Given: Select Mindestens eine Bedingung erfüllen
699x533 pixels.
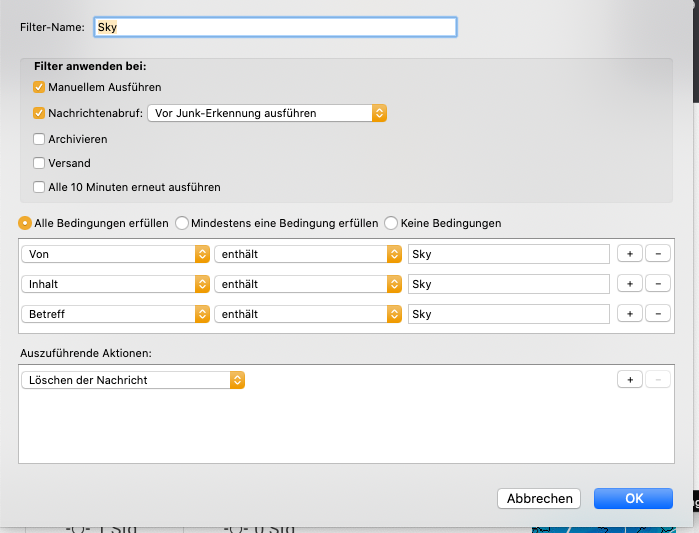Looking at the screenshot, I should (182, 223).
